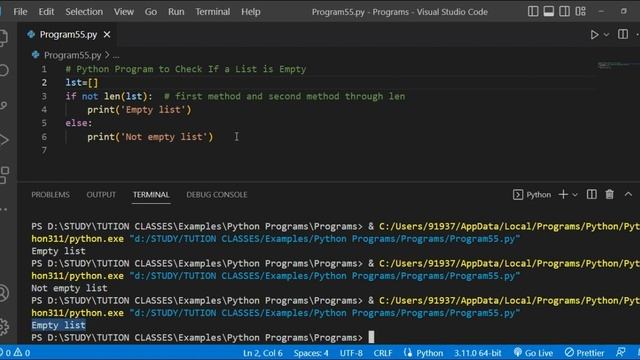Click line number 3 in the gutter

tap(44, 96)
